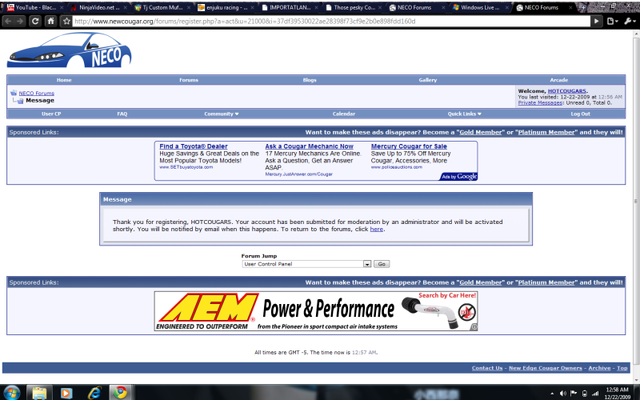
Task: Click the Chrome icon in taskbar
Action: 120,391
